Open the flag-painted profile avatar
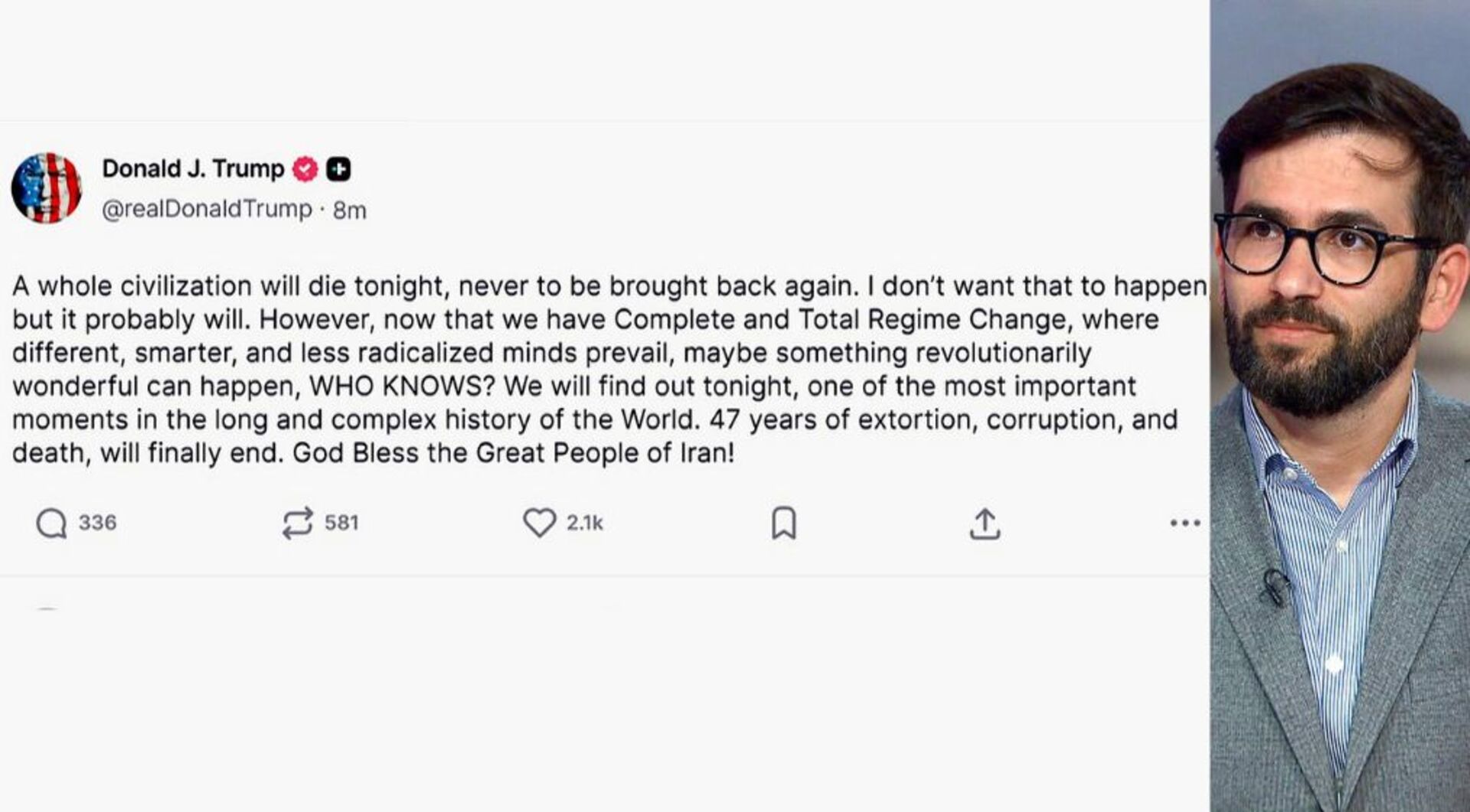This screenshot has height=812, width=1470. (46, 188)
